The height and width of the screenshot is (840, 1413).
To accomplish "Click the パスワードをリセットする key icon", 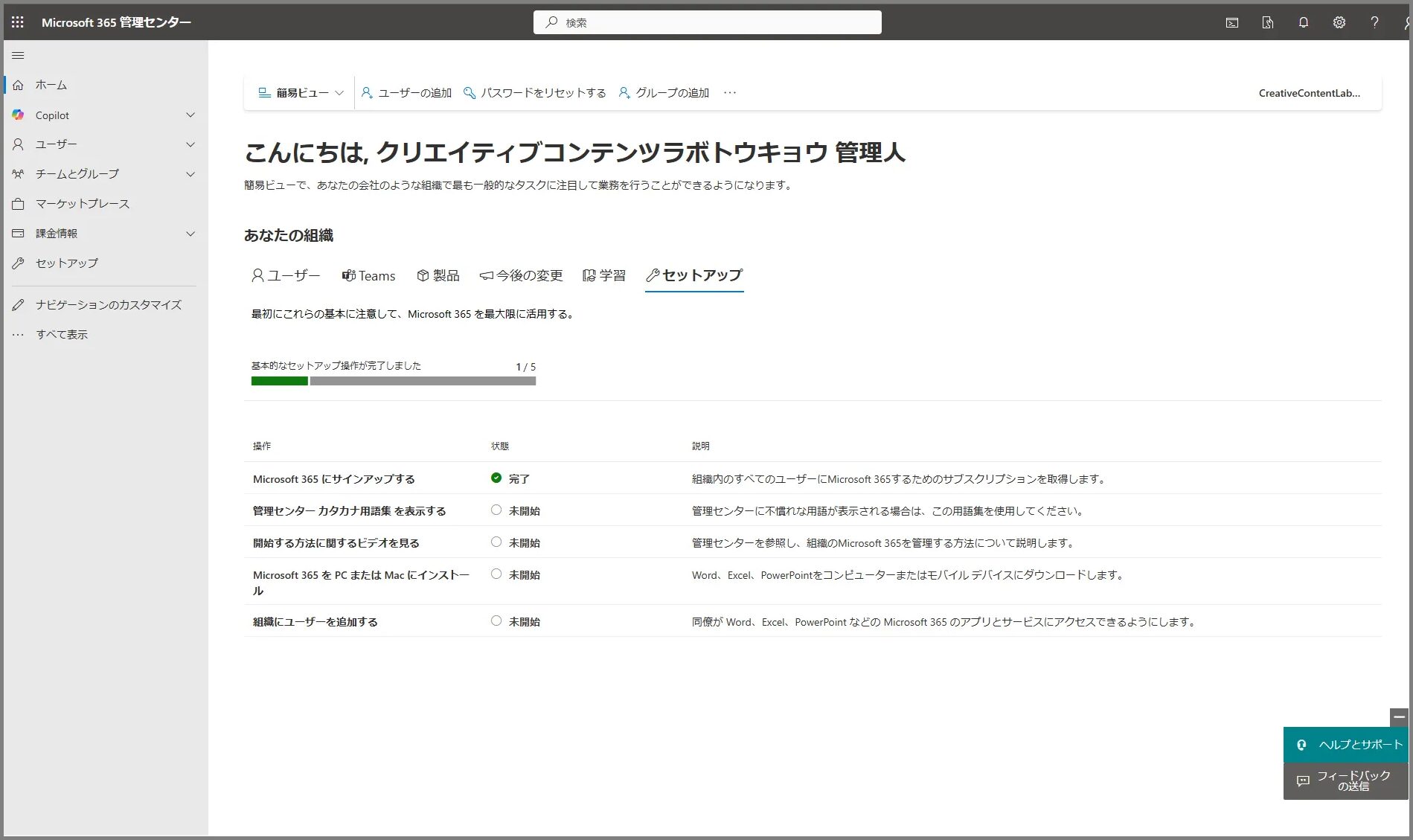I will [x=470, y=93].
